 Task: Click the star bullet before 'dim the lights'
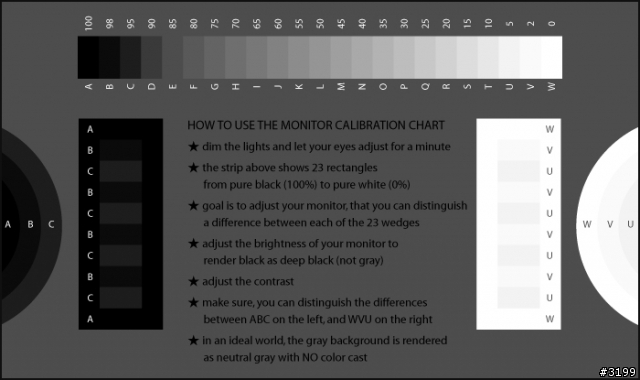(193, 146)
